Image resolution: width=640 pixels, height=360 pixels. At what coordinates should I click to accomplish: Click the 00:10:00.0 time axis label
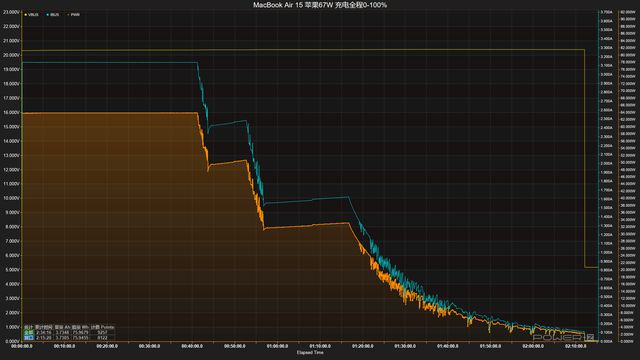click(64, 346)
